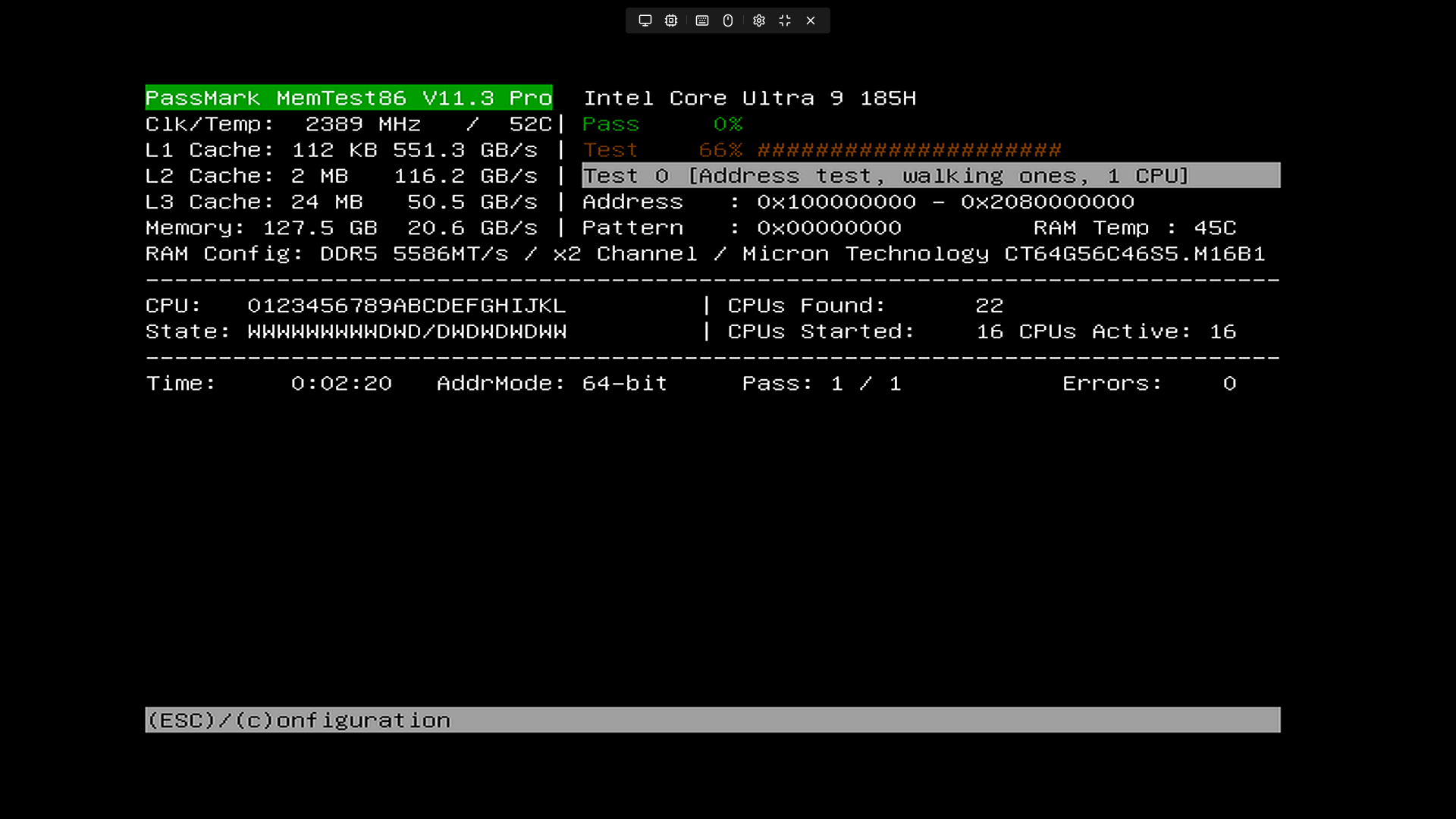The height and width of the screenshot is (819, 1456).
Task: Exit fullscreen with the collapse arrows icon
Action: tap(785, 20)
